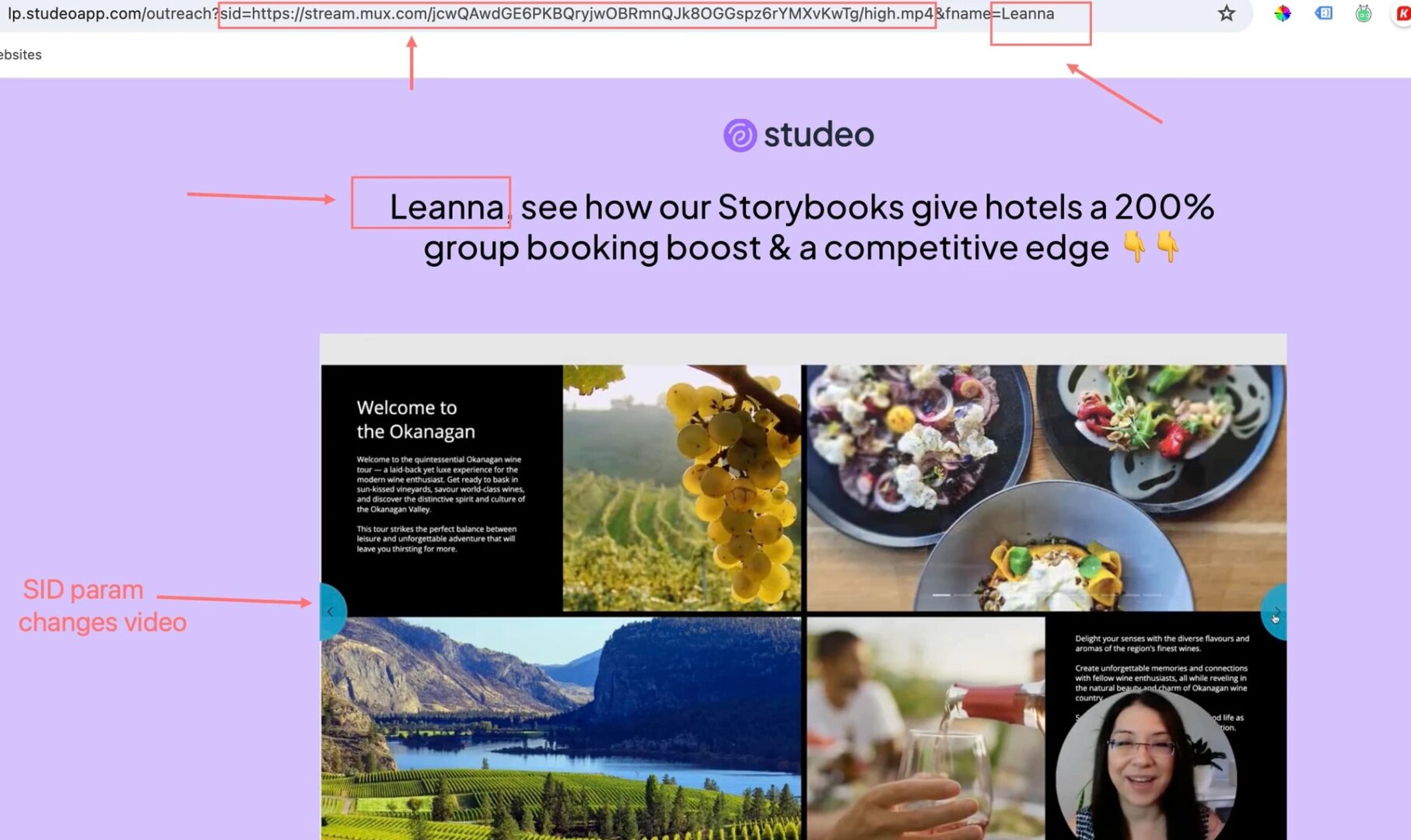Go to previous storybook page arrow
Screen dimensions: 1411x840
tap(331, 612)
